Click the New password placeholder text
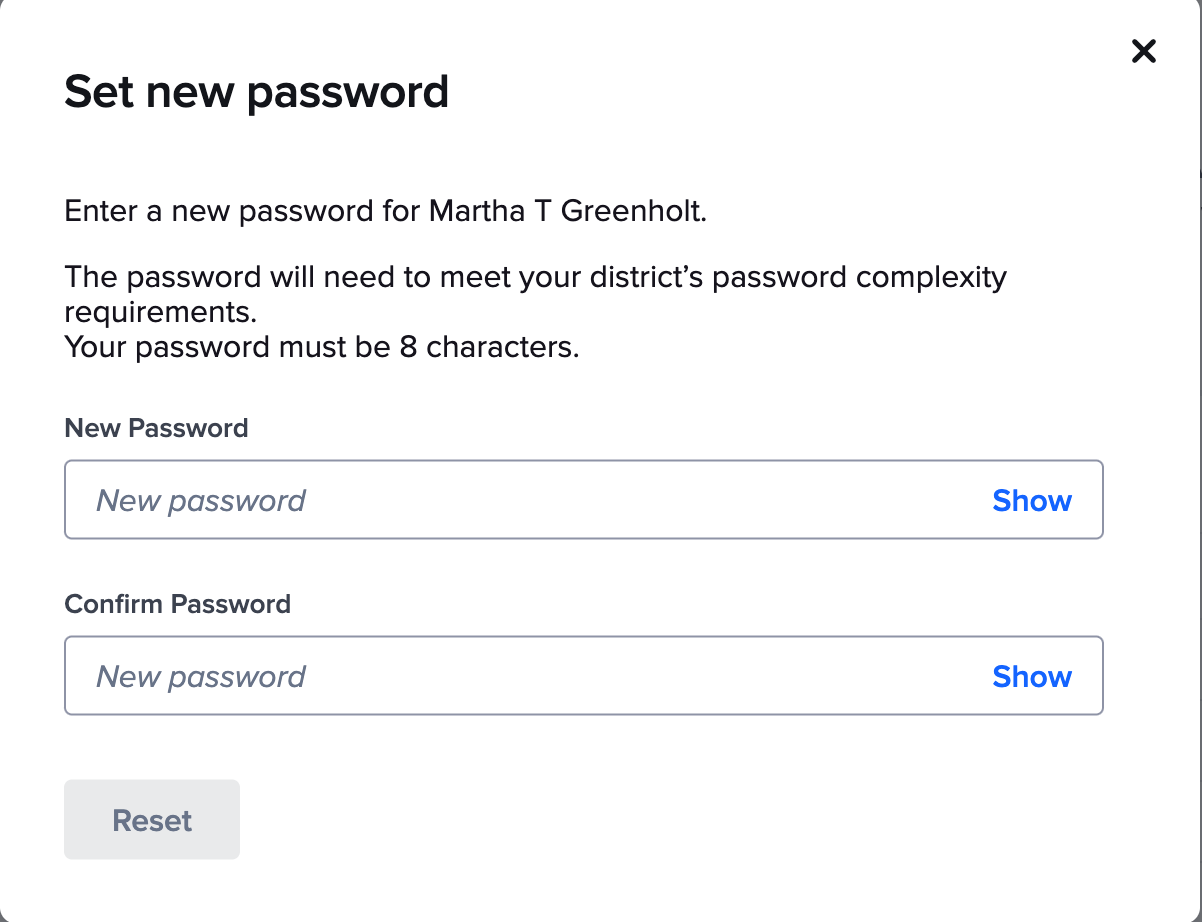Image resolution: width=1202 pixels, height=922 pixels. tap(200, 500)
